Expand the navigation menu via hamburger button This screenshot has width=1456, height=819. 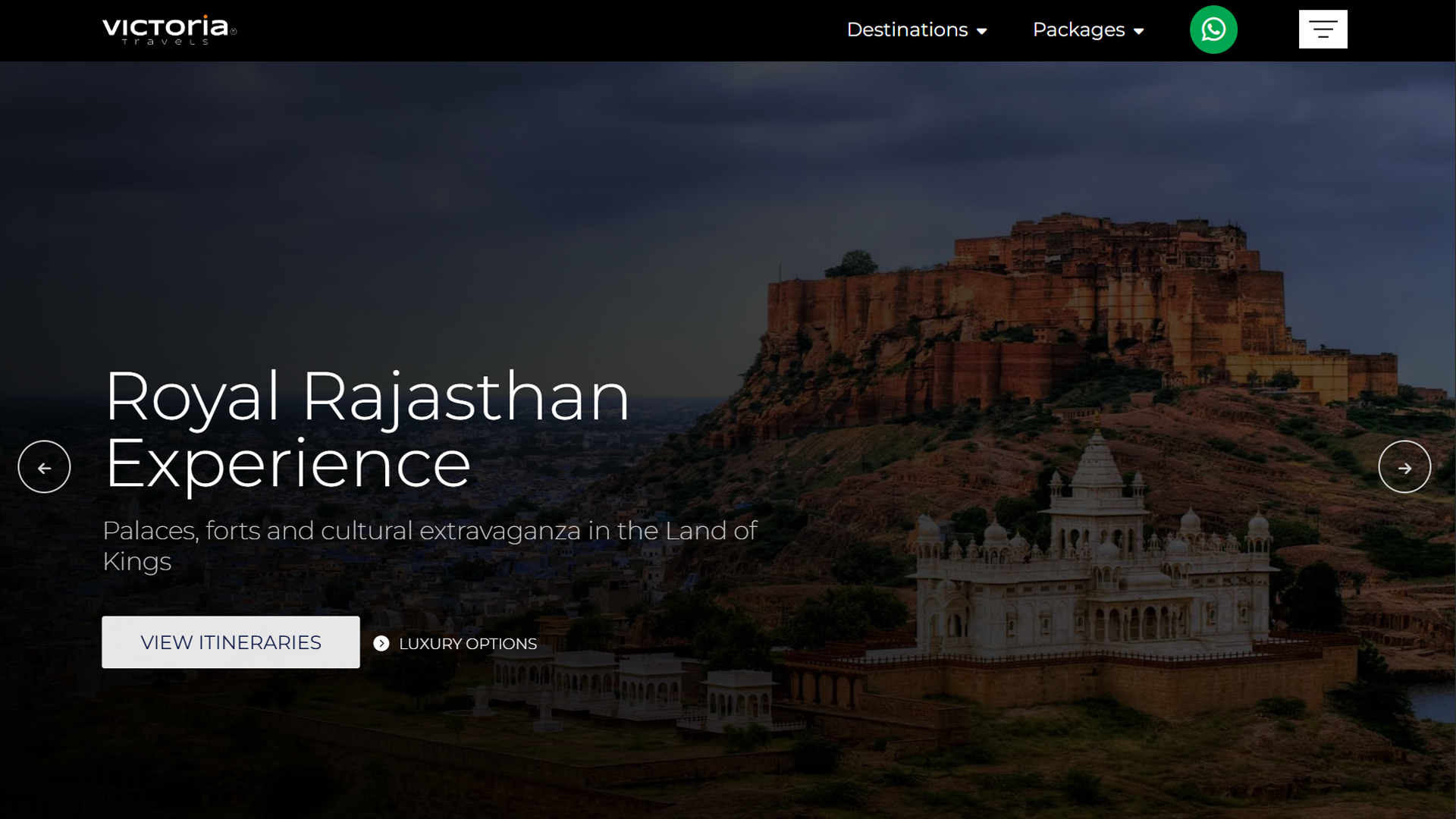(x=1323, y=30)
